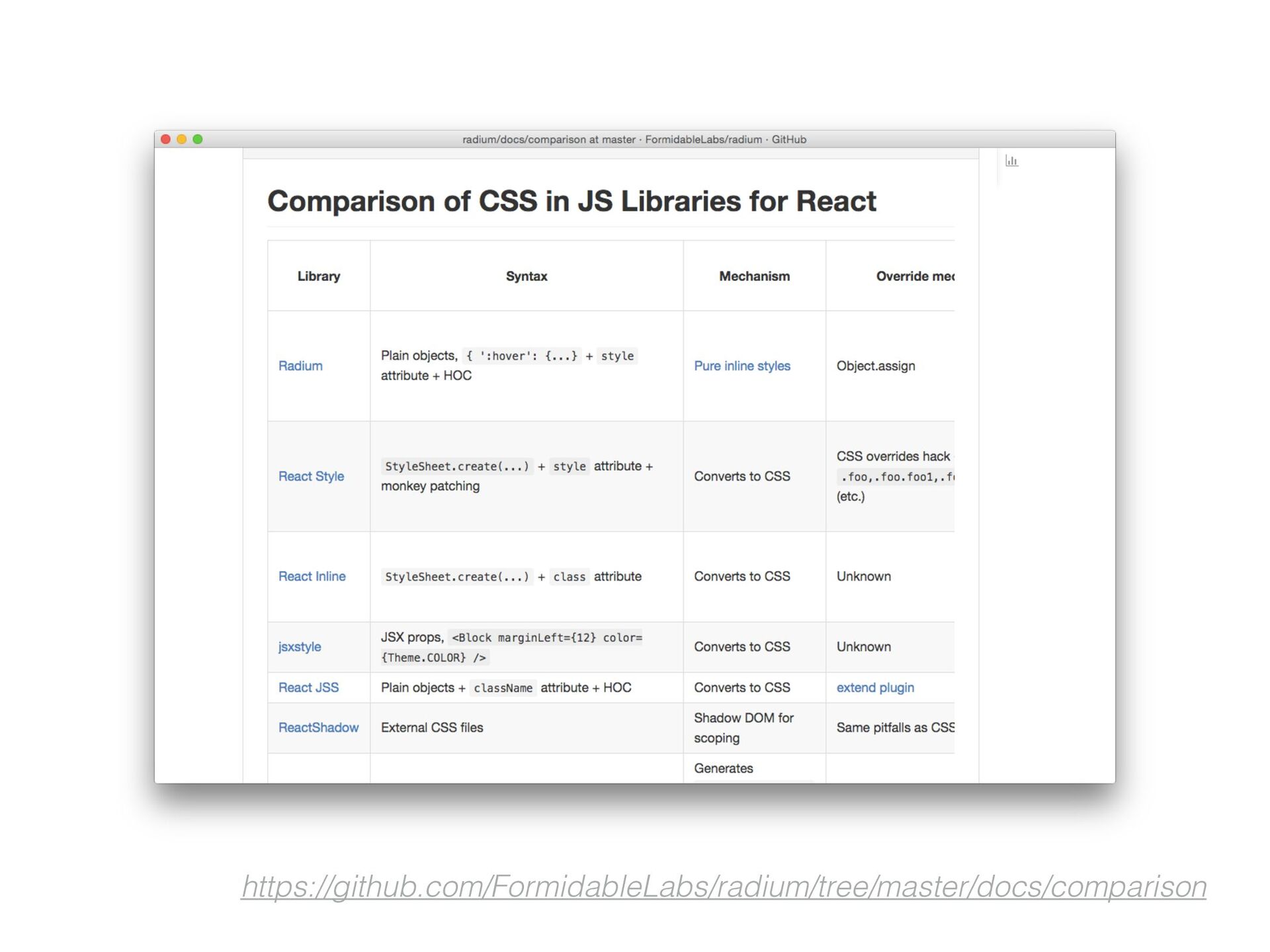Click the Mechanism column header

(x=754, y=276)
